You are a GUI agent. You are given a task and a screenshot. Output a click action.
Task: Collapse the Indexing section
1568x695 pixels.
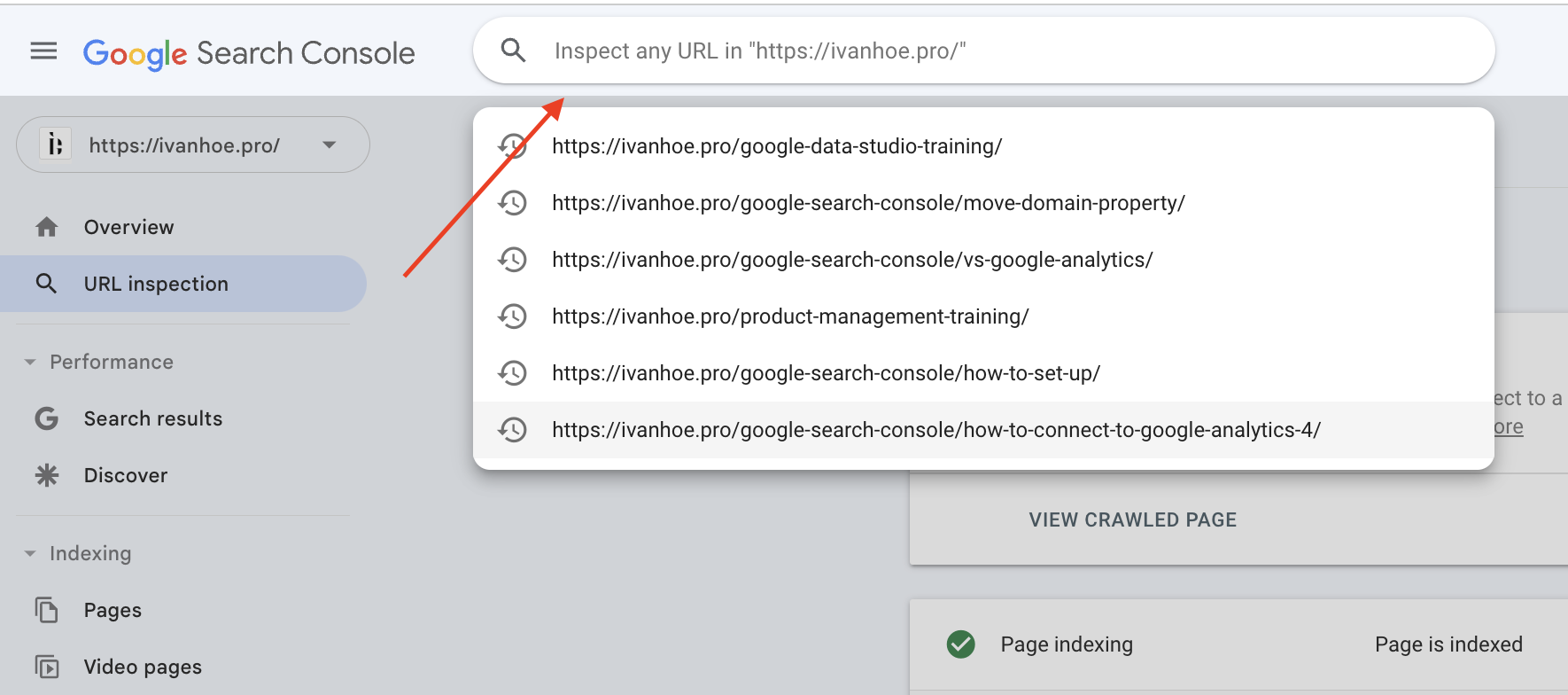pos(30,554)
